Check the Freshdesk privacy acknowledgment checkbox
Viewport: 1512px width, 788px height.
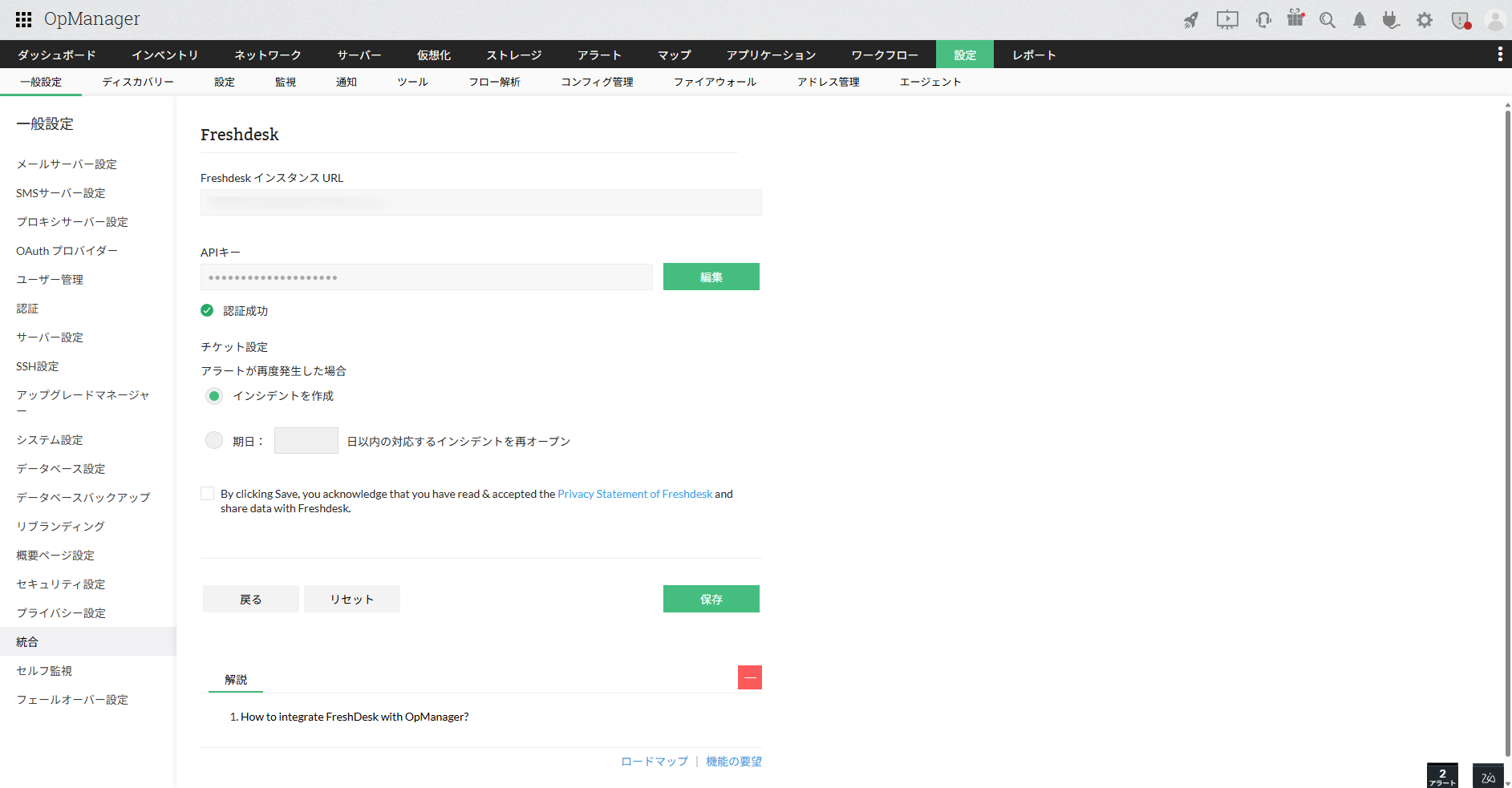(207, 493)
